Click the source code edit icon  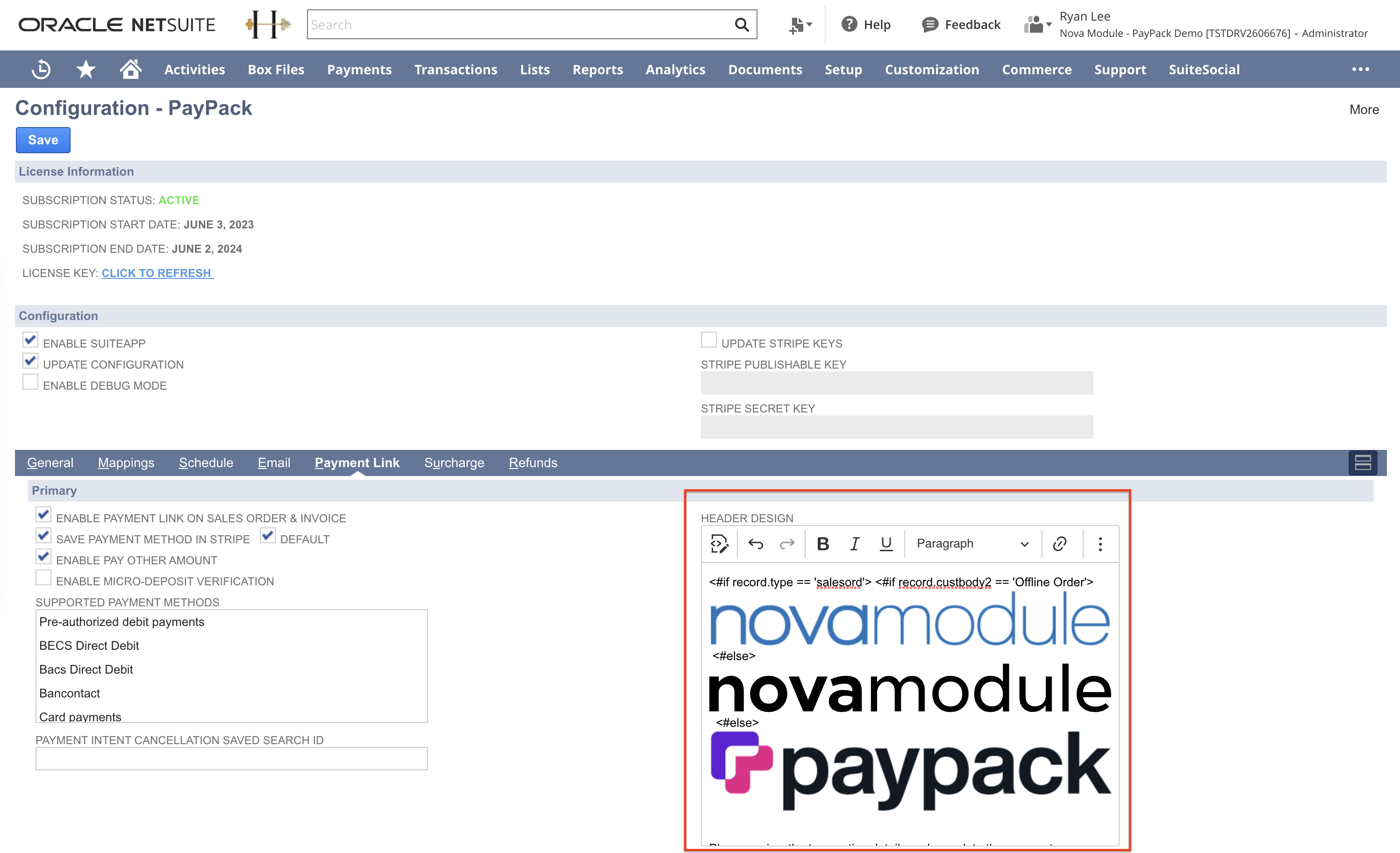click(719, 543)
